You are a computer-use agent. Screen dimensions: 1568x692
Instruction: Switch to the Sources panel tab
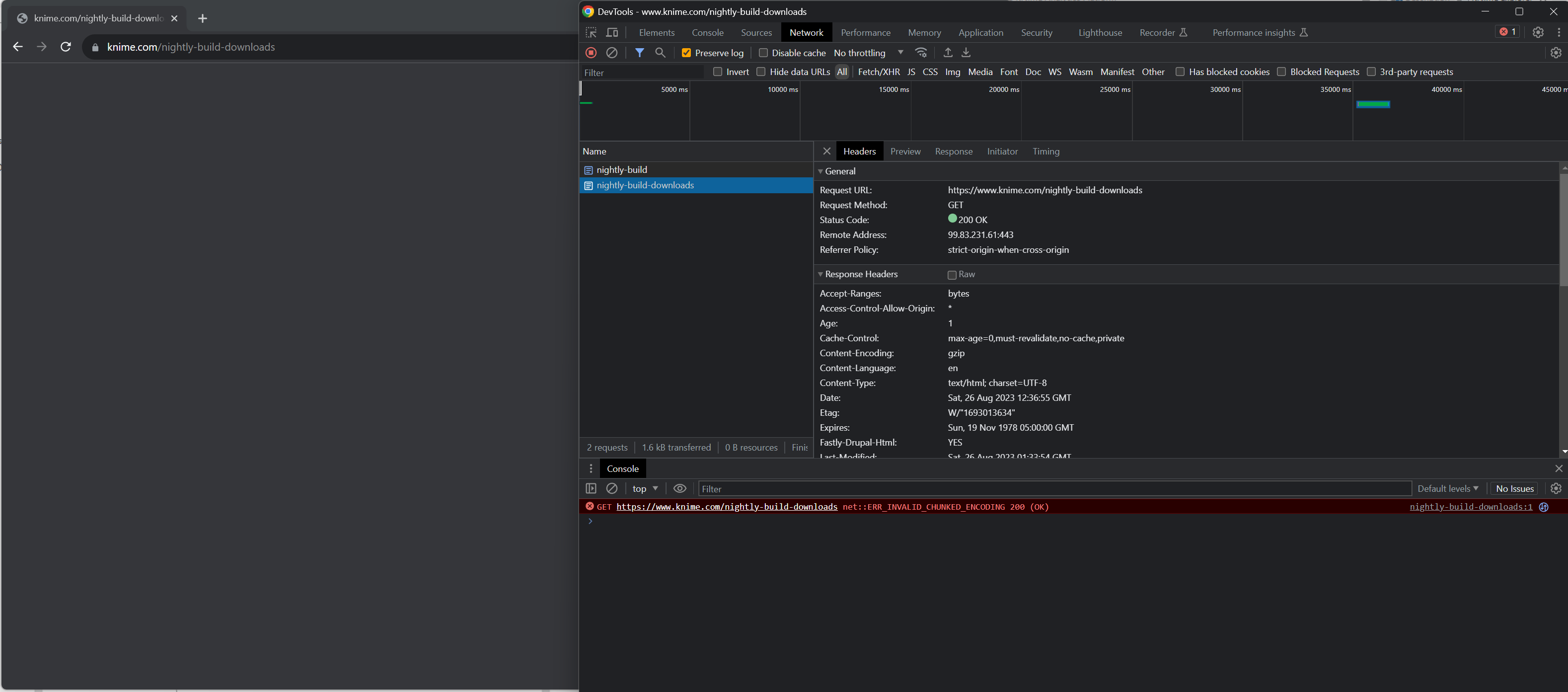756,32
